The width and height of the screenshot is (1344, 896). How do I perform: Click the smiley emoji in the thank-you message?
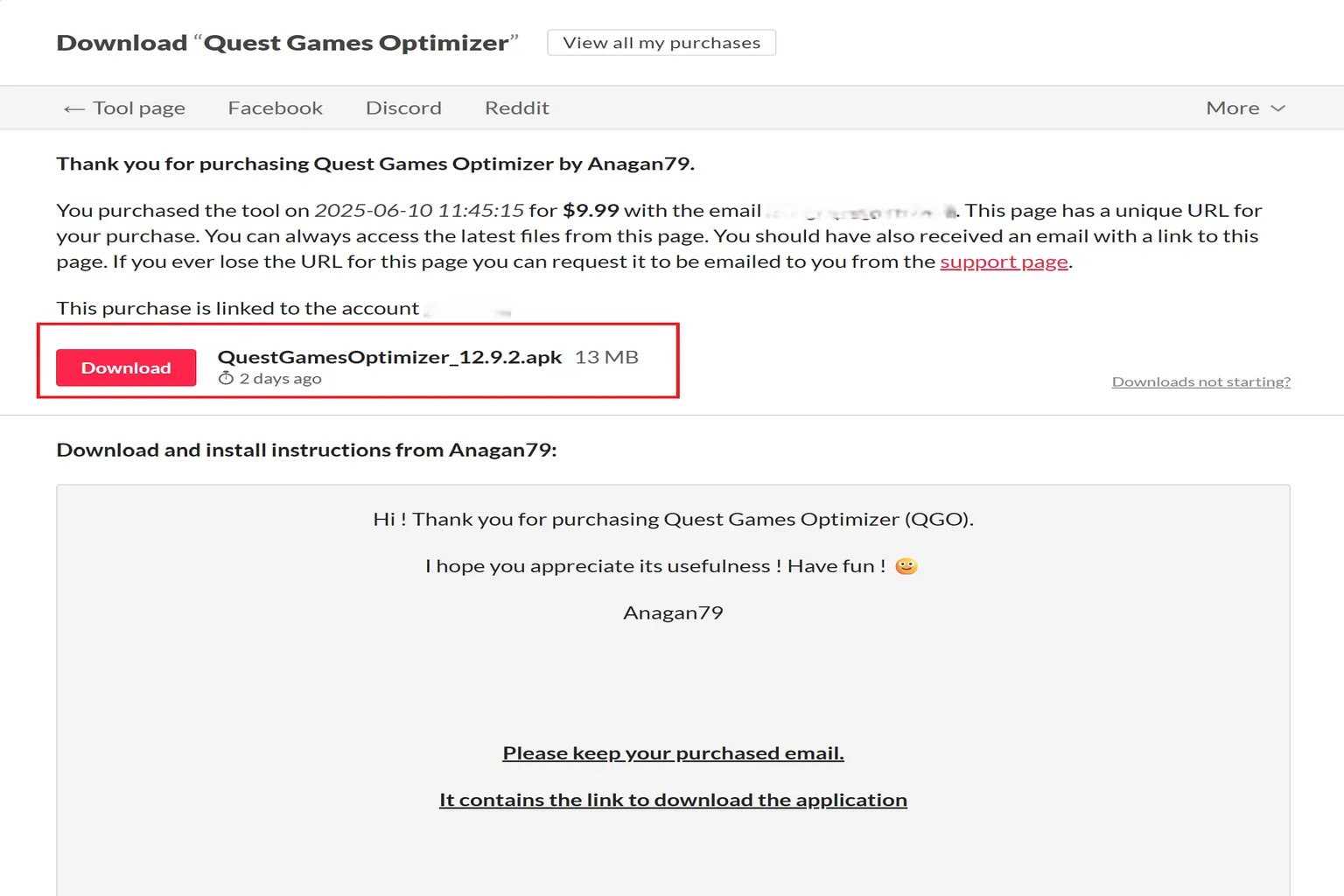907,566
